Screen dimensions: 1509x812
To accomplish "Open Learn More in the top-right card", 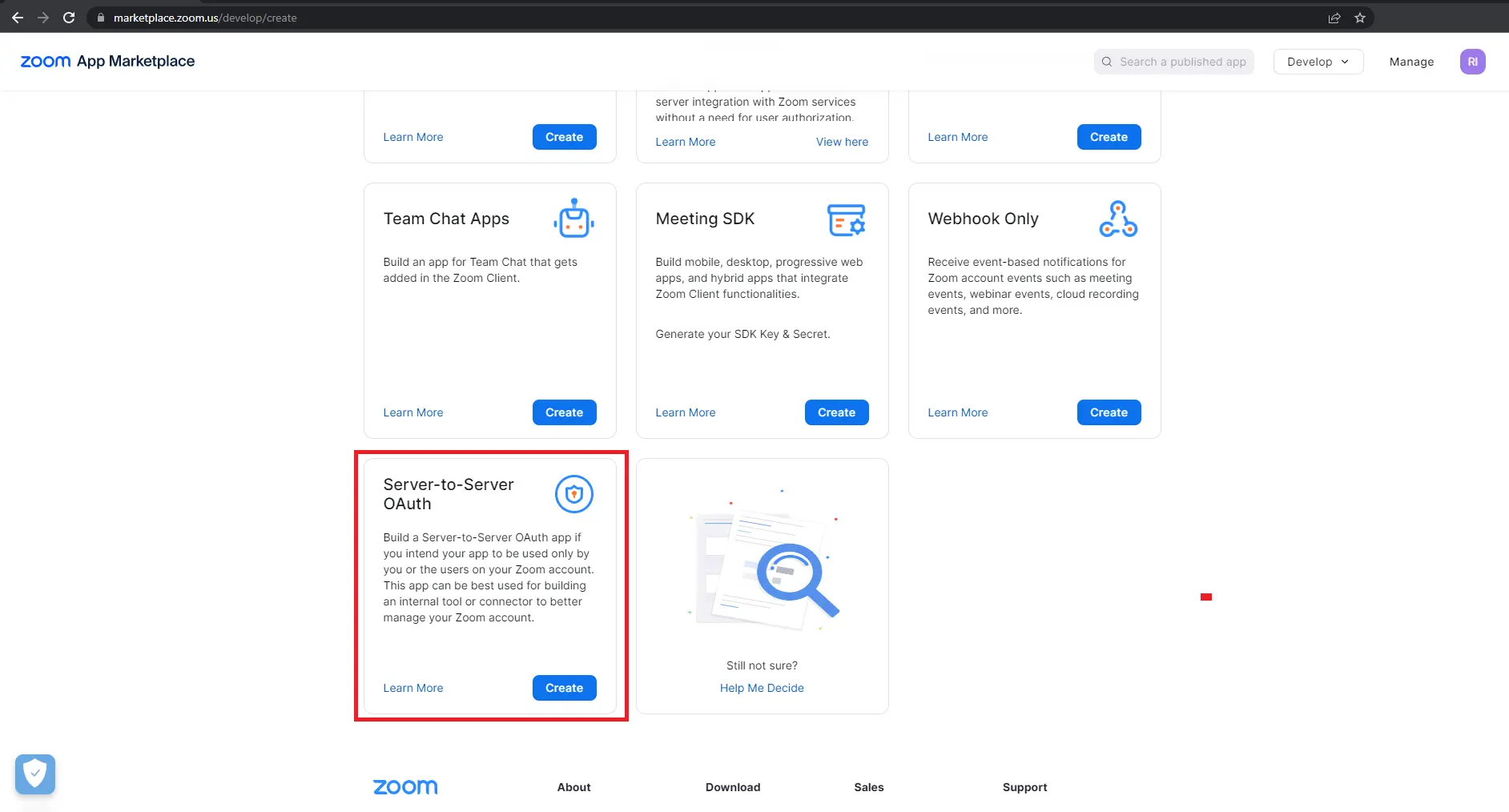I will [958, 137].
